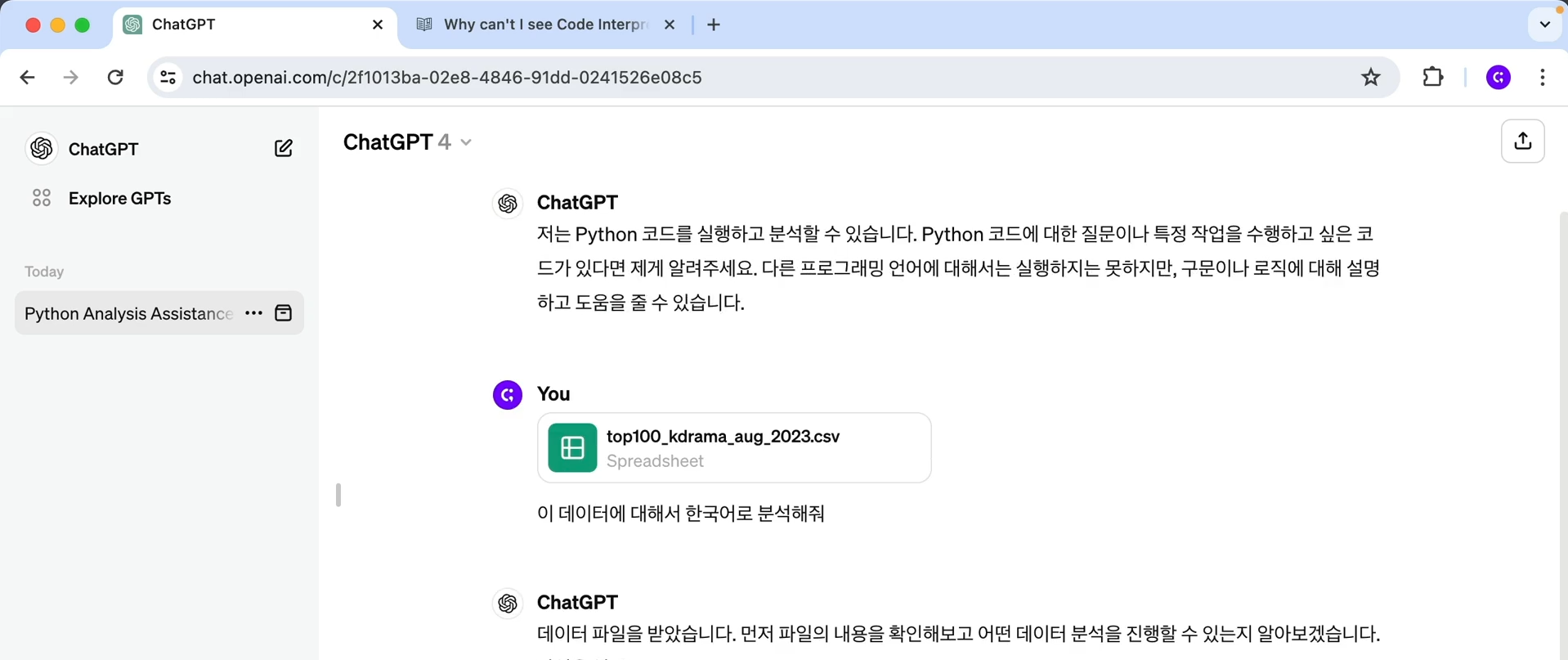Open the browser extensions puzzle icon
Viewport: 1568px width, 660px height.
point(1432,77)
